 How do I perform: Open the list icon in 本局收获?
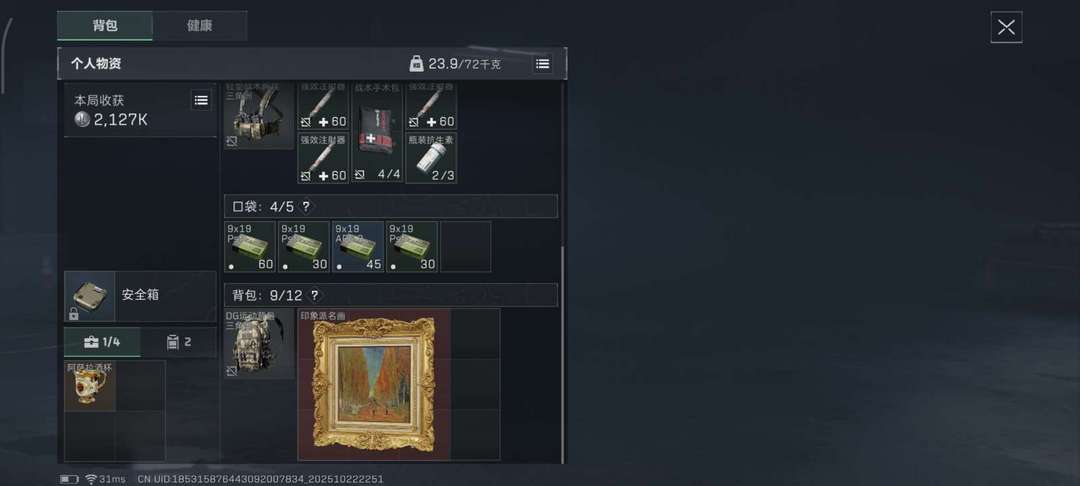point(200,101)
